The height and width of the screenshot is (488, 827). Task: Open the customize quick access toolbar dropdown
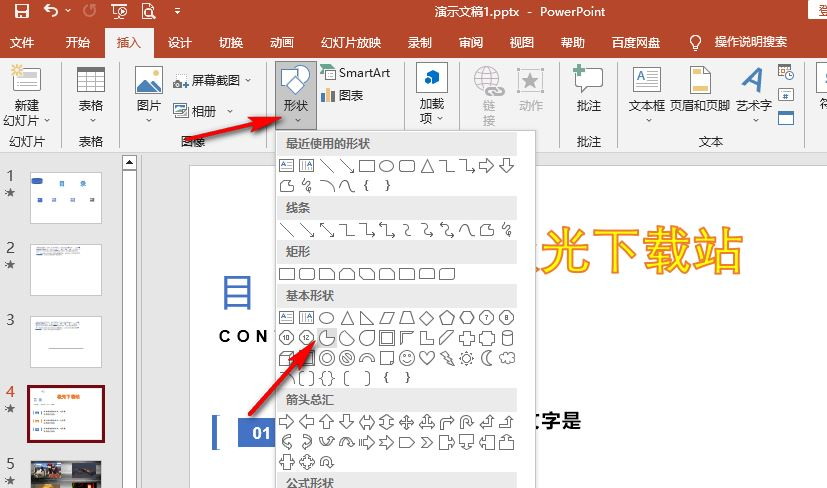(177, 11)
